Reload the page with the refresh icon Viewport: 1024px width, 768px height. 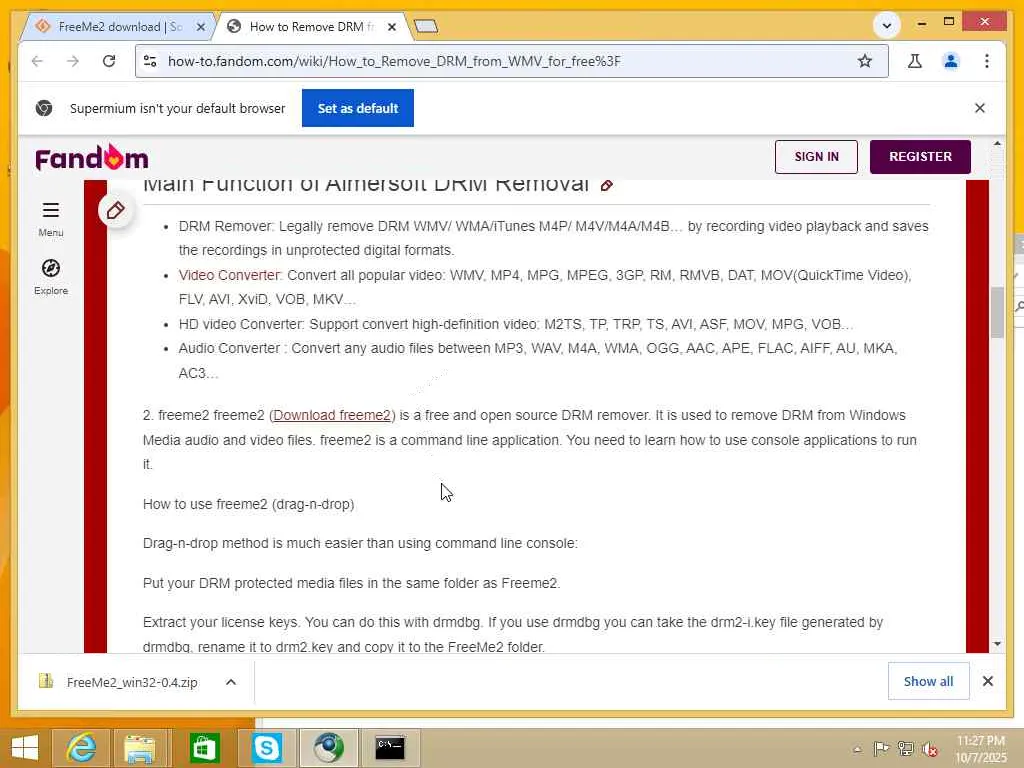[x=109, y=61]
